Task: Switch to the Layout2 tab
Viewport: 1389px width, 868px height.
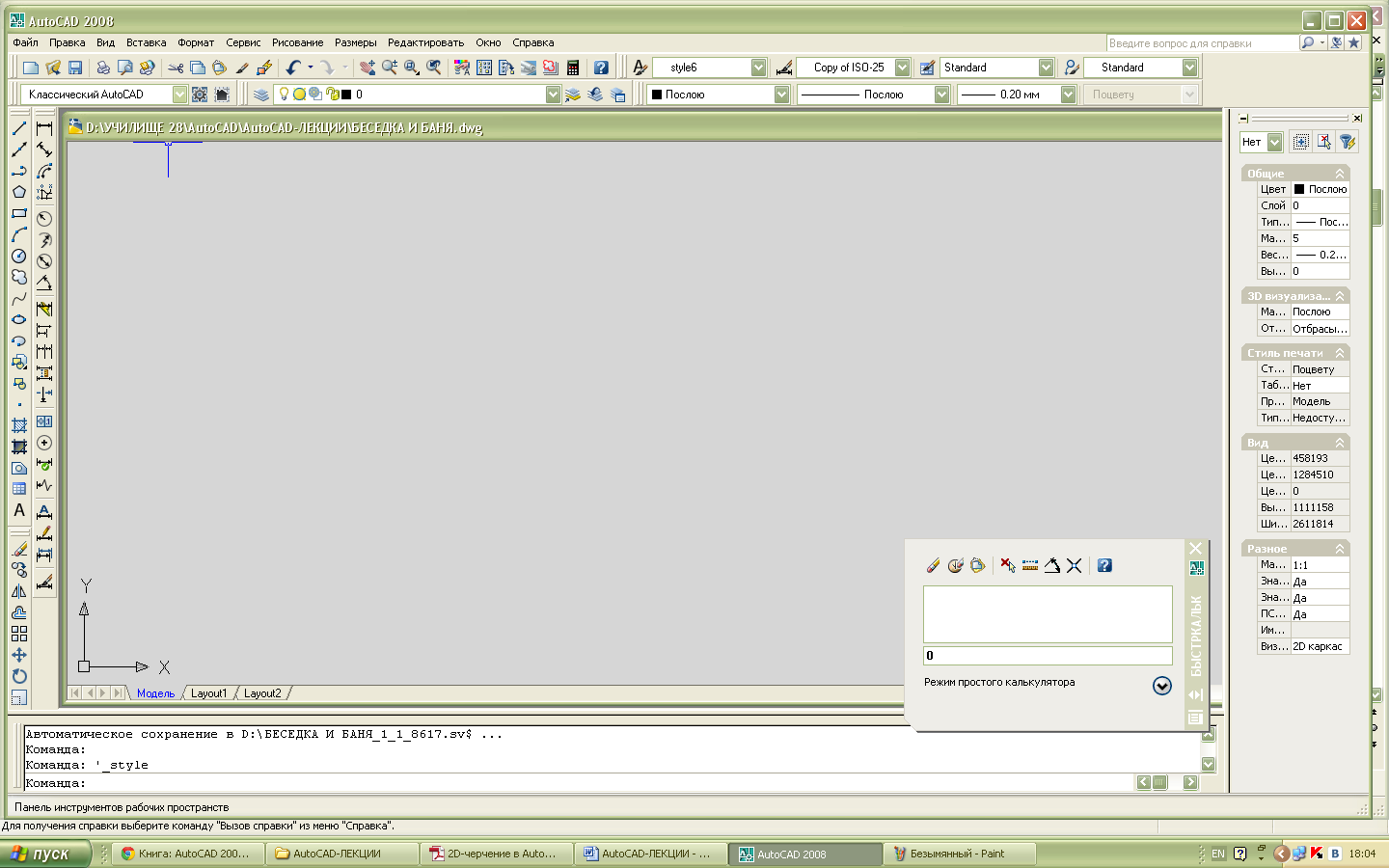Action: [262, 693]
